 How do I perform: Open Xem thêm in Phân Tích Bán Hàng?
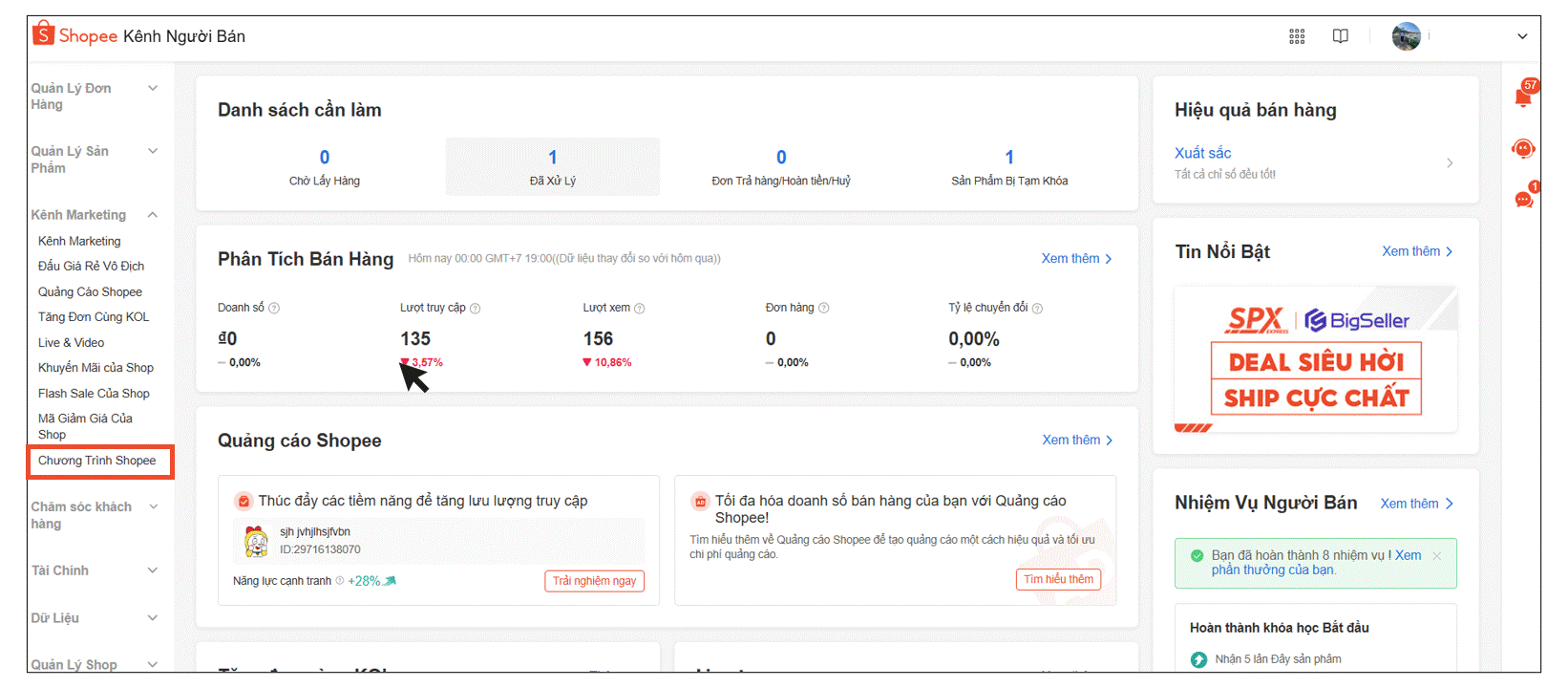click(1076, 259)
